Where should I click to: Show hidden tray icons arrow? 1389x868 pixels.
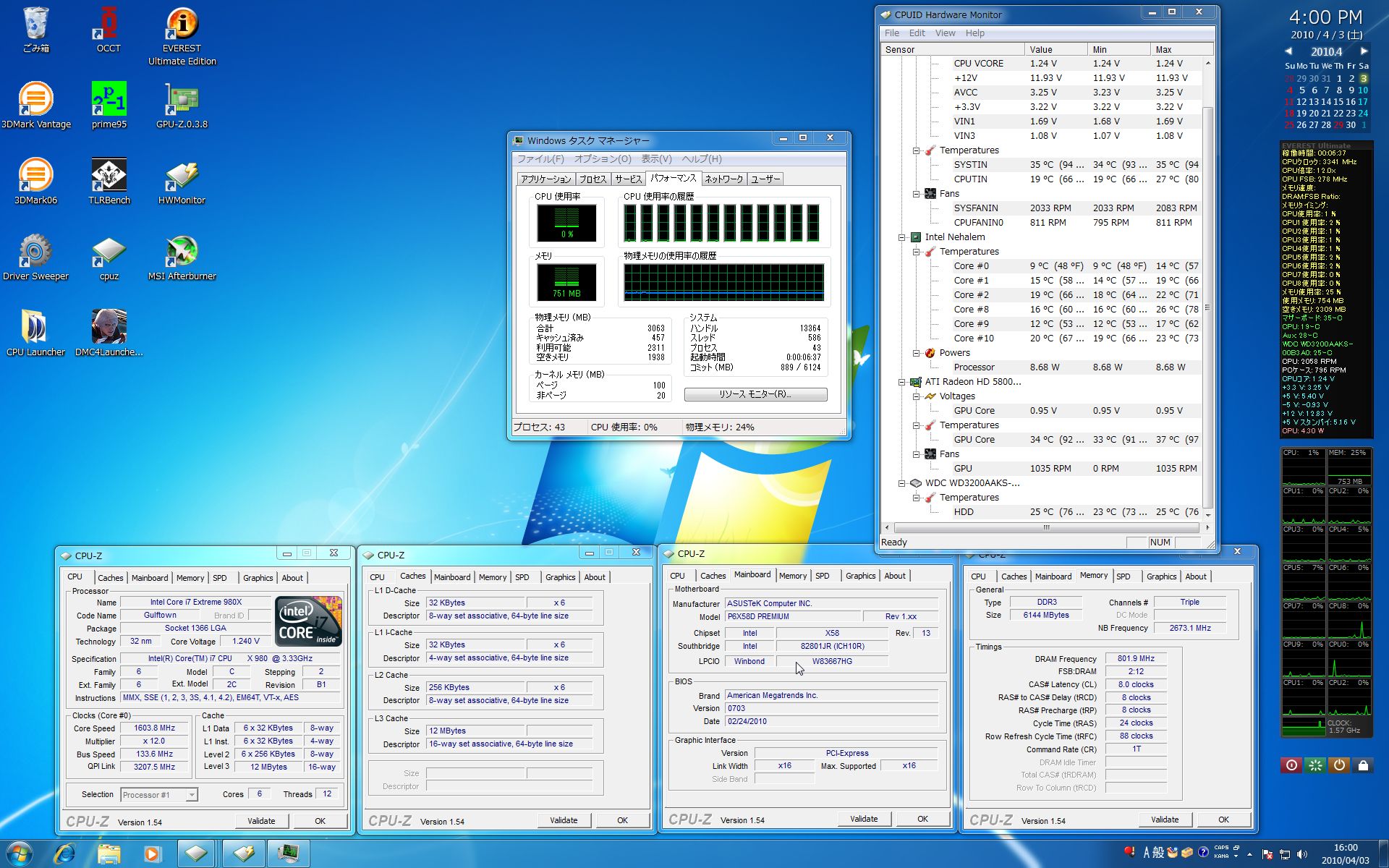point(1249,854)
